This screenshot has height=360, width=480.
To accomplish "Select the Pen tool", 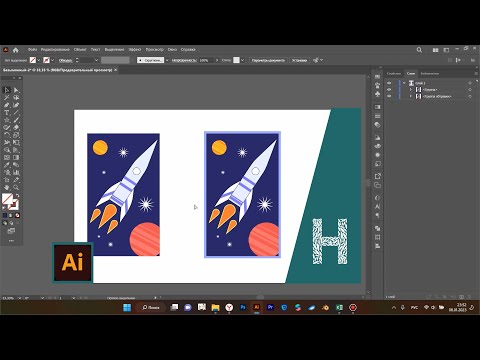I will 7,105.
